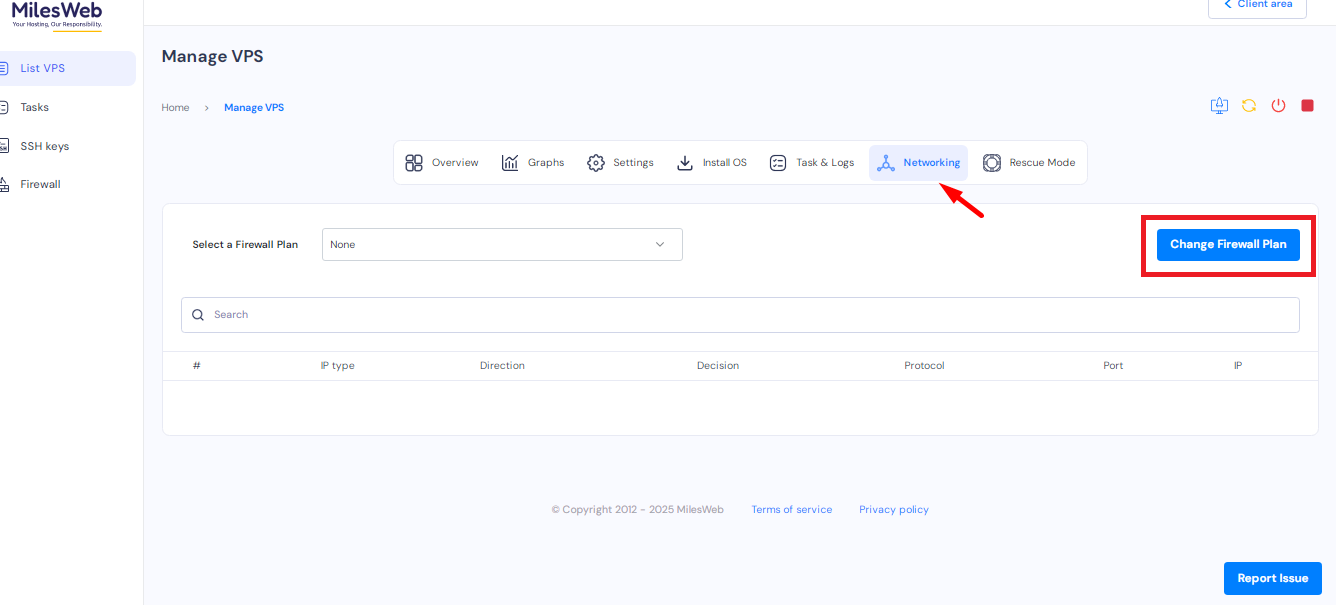Click the MilesWeb logo
Screen dimensions: 1336x605
point(57,14)
